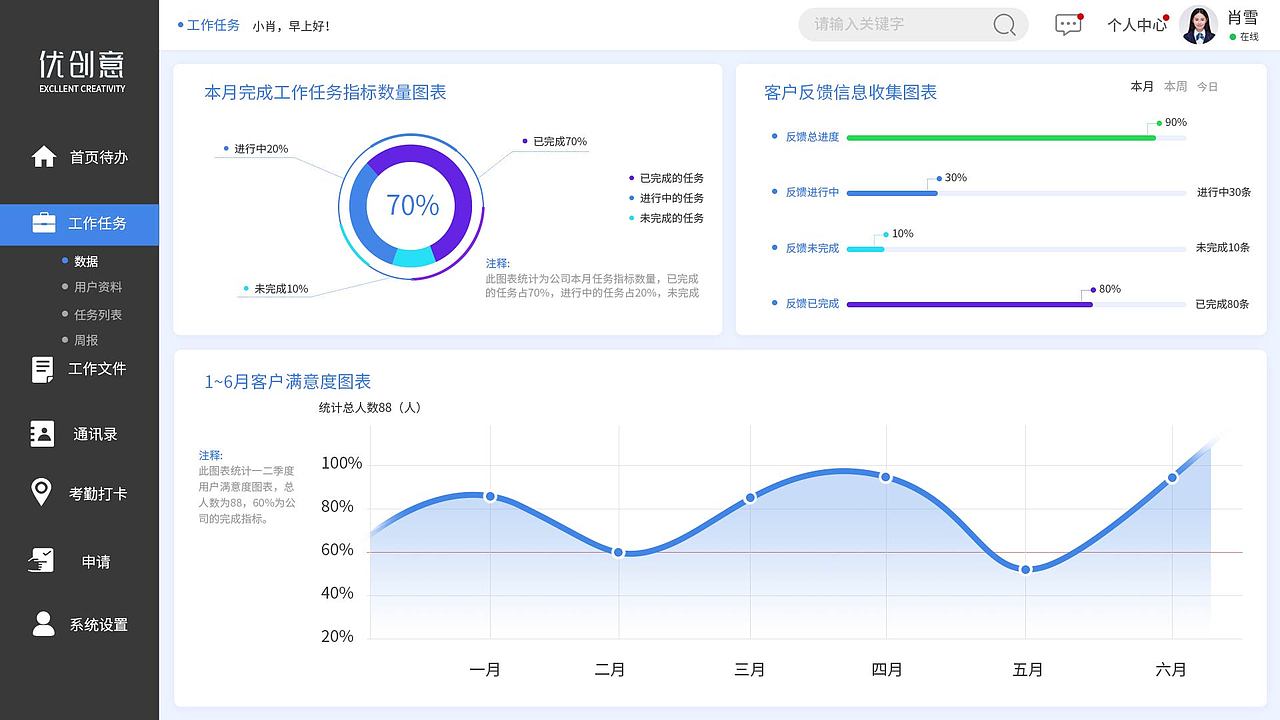
Task: Click the 四月 data point on curve
Action: (x=885, y=477)
